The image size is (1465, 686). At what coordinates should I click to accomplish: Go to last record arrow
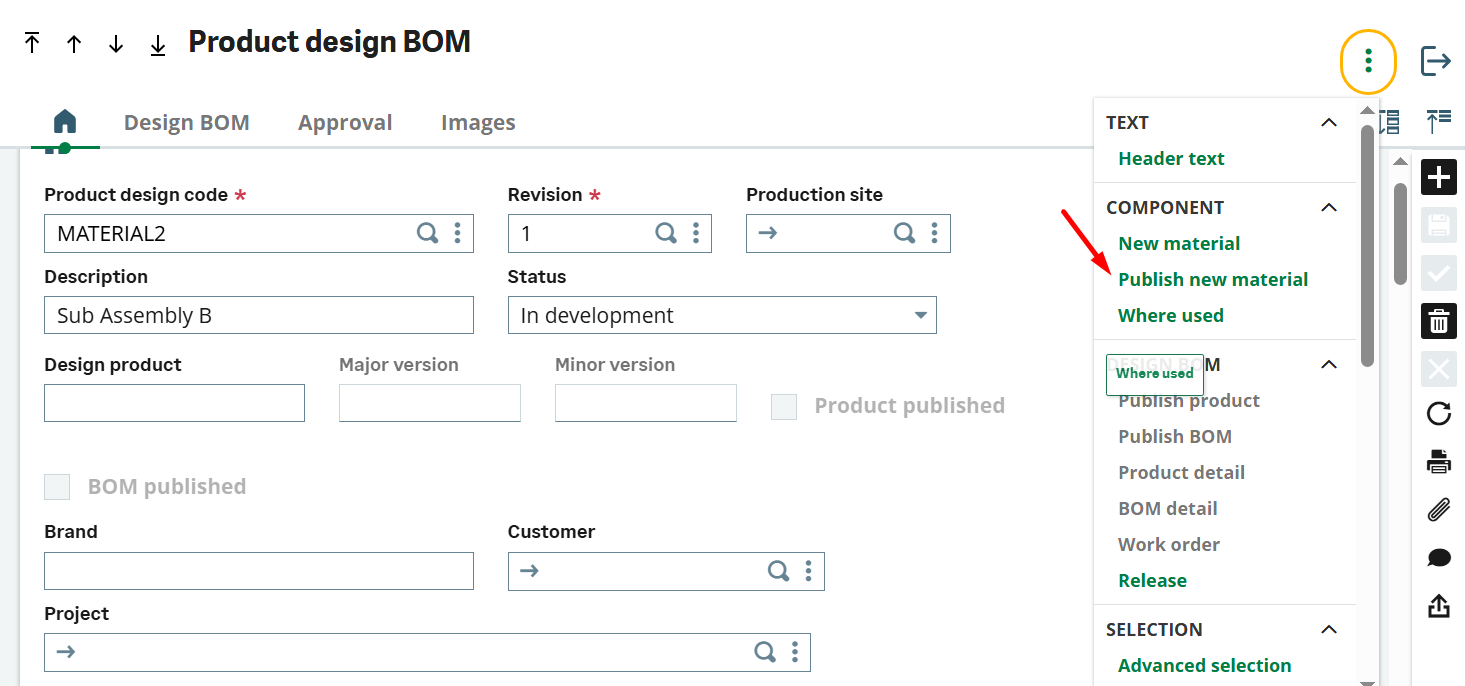pos(158,45)
